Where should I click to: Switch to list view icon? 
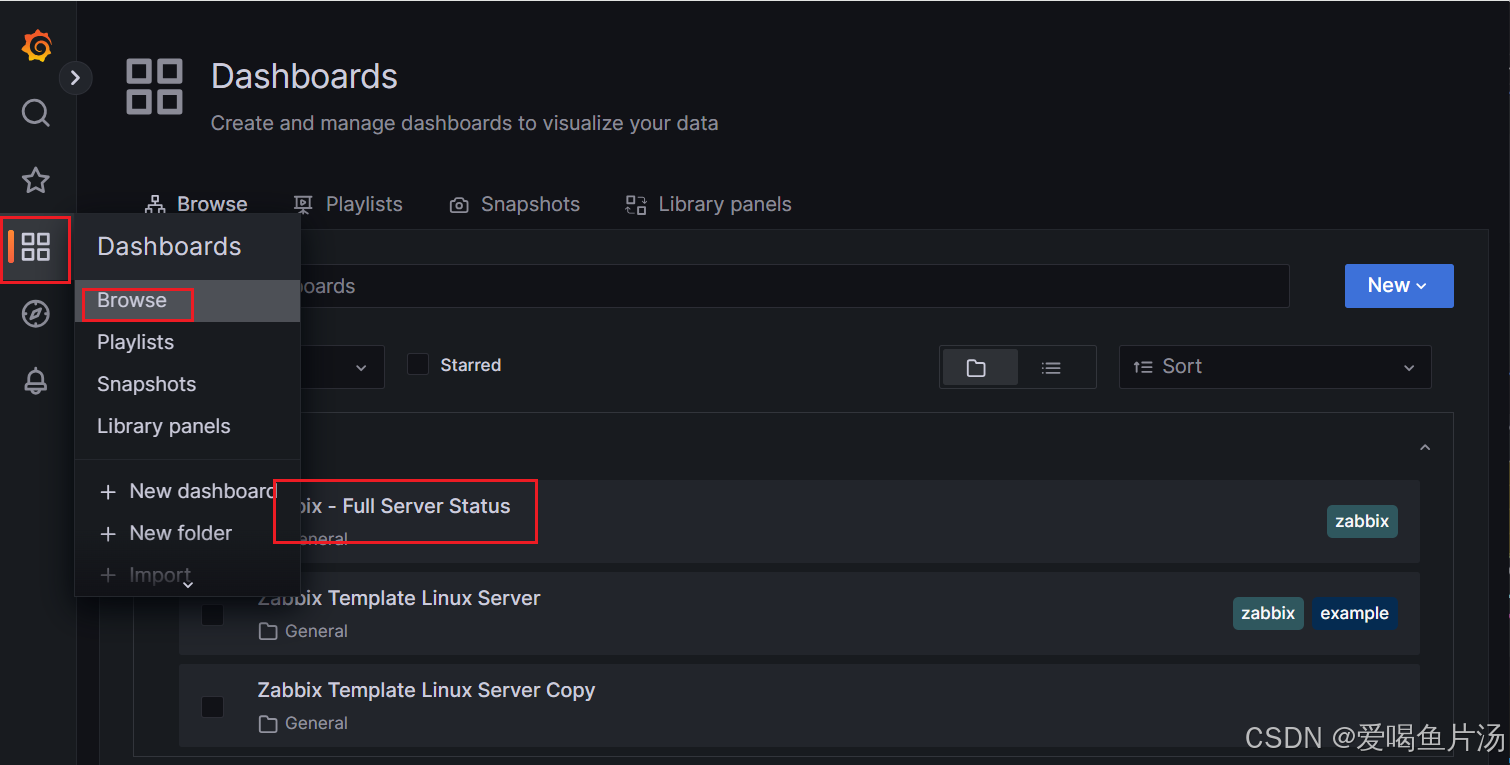tap(1051, 368)
